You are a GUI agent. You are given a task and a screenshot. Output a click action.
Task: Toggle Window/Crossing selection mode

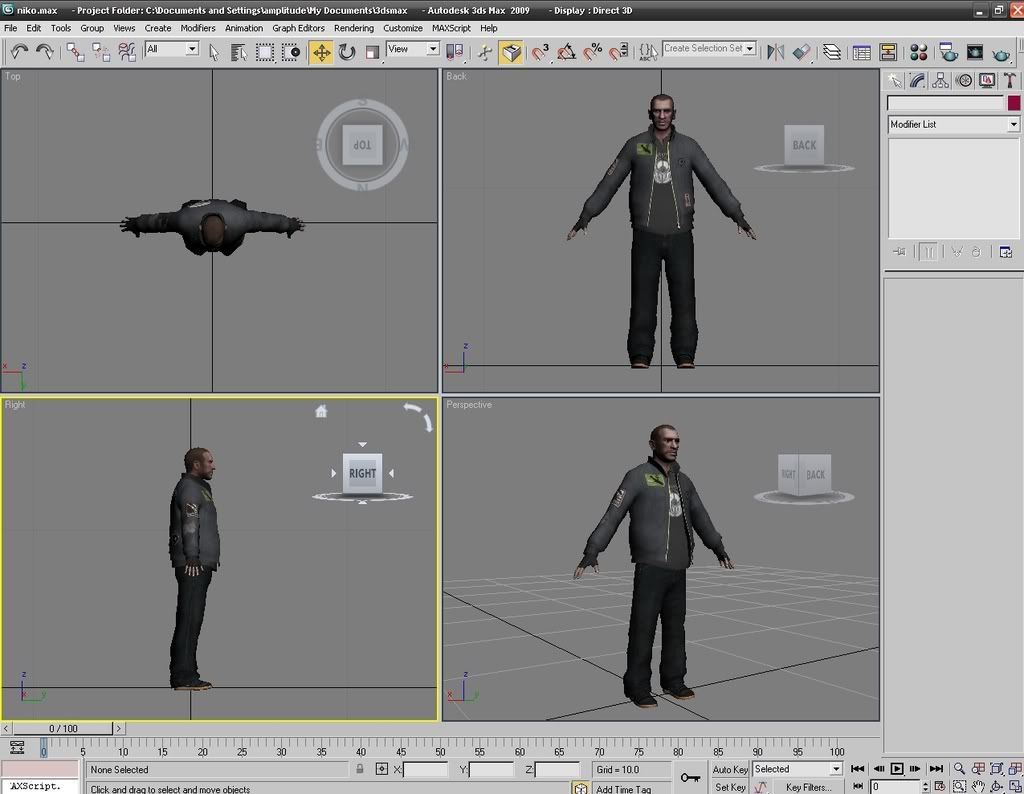[x=291, y=52]
